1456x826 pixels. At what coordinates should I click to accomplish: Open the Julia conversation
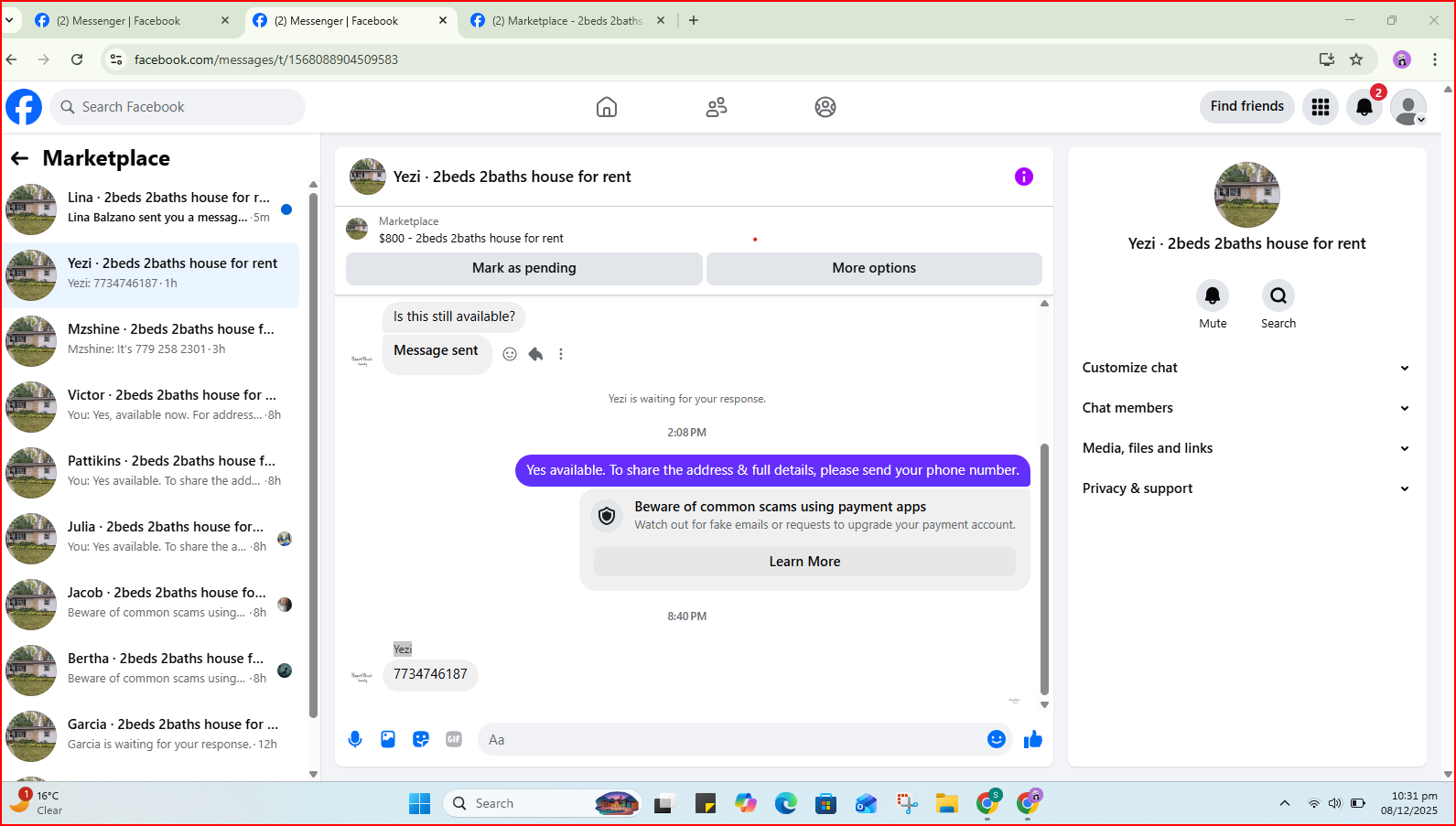[x=151, y=539]
